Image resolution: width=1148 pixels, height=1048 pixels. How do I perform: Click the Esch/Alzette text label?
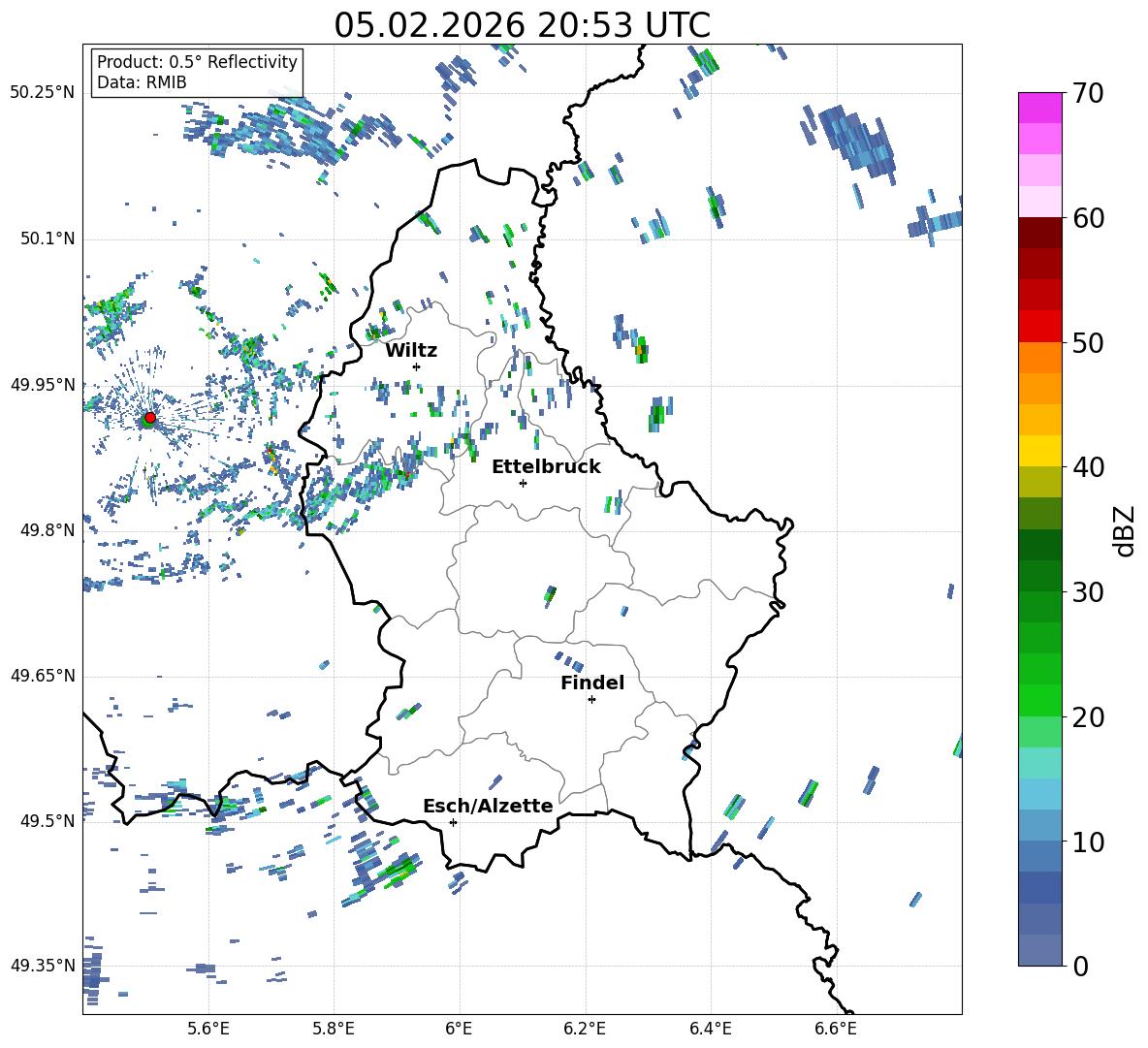click(487, 806)
